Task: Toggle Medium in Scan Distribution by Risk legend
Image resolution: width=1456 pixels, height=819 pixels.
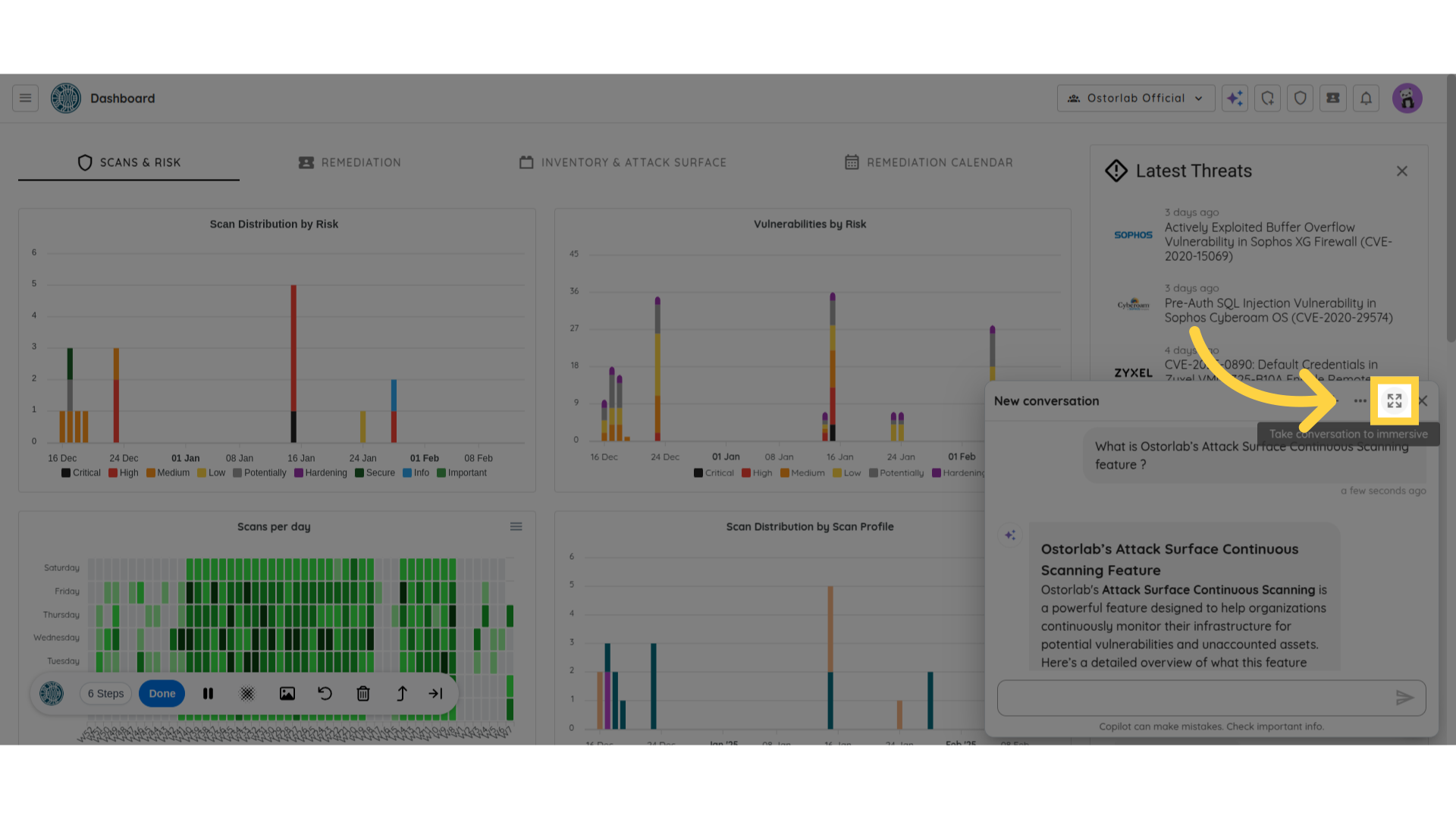Action: click(x=168, y=472)
